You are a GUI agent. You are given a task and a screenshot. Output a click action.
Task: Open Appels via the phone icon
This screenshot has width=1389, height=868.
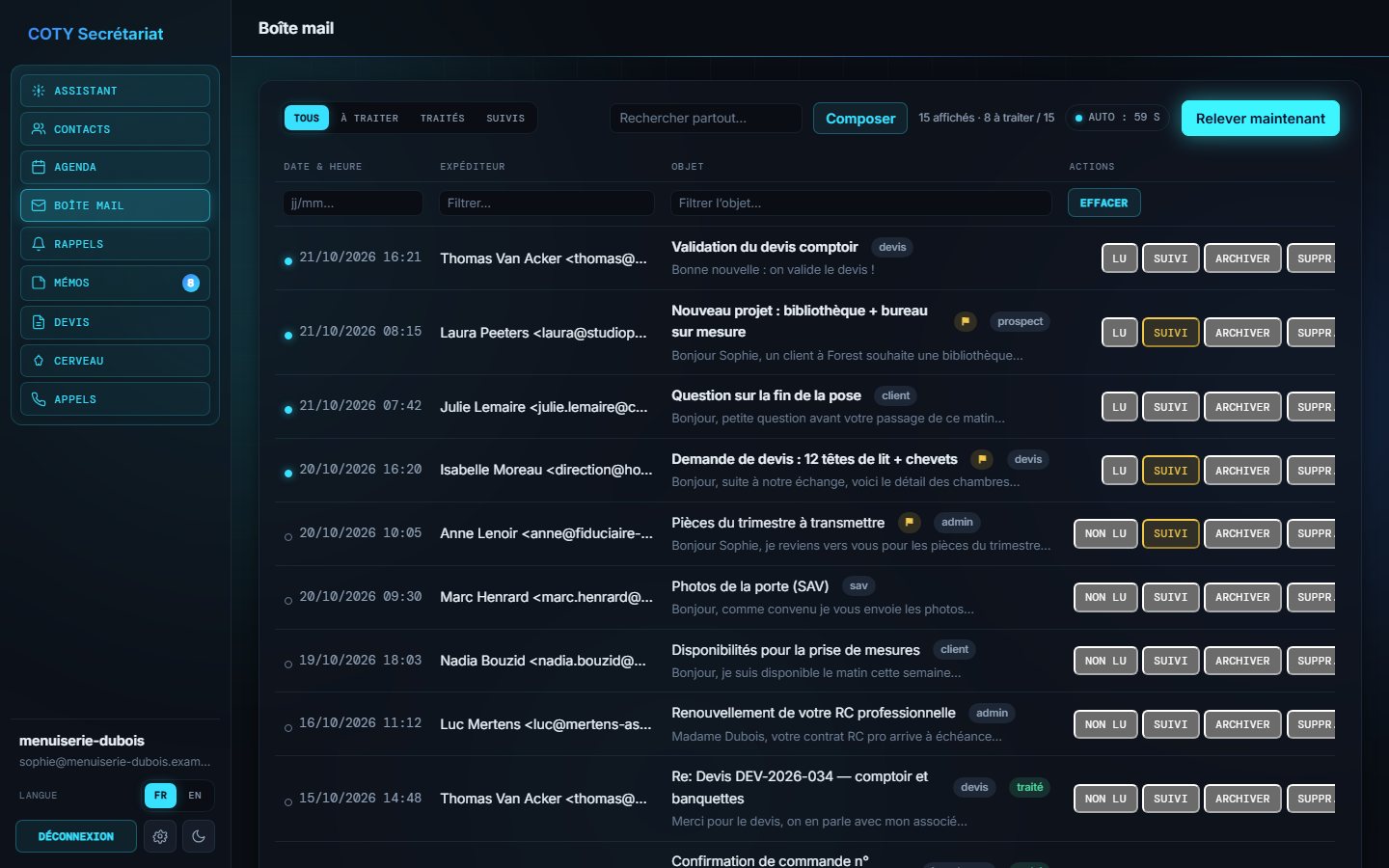(x=39, y=399)
